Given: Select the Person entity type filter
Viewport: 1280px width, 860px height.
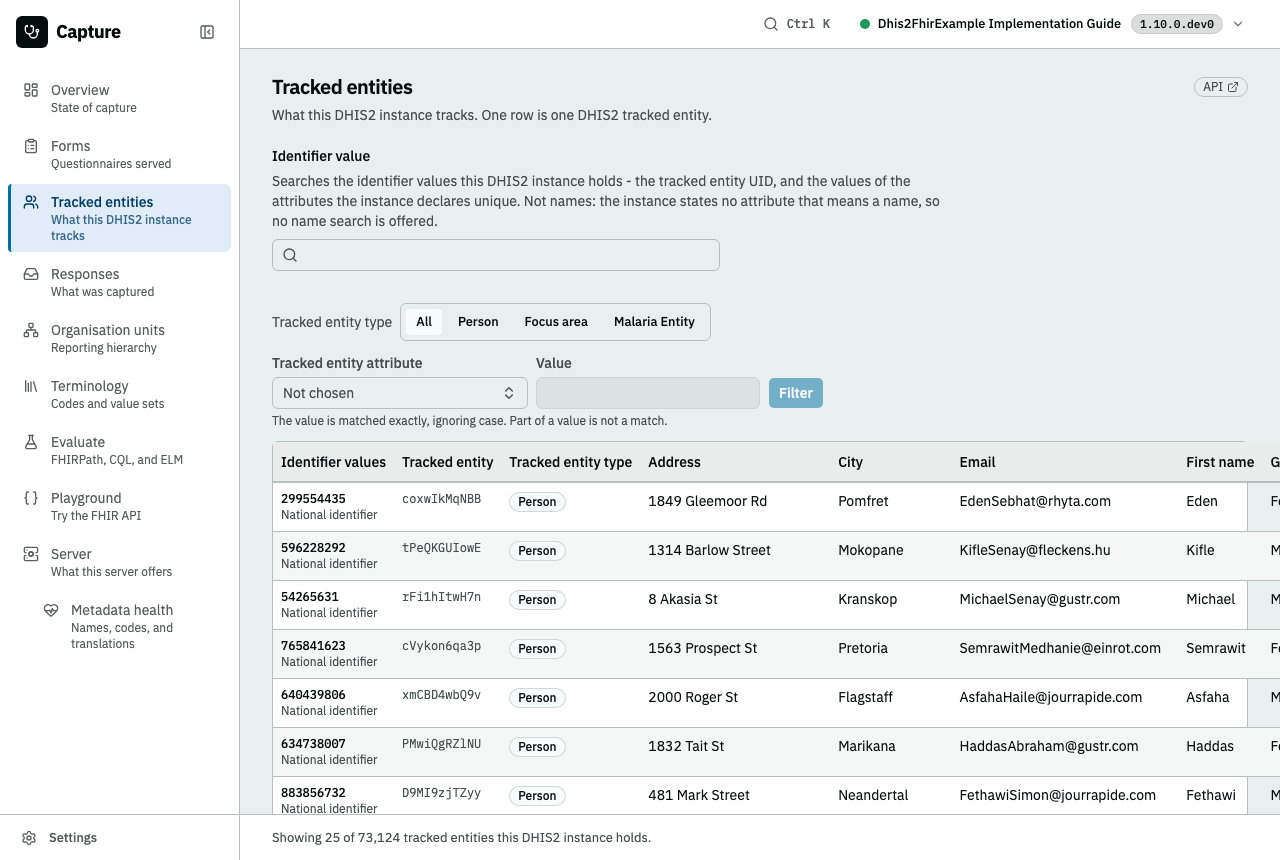Looking at the screenshot, I should [478, 322].
